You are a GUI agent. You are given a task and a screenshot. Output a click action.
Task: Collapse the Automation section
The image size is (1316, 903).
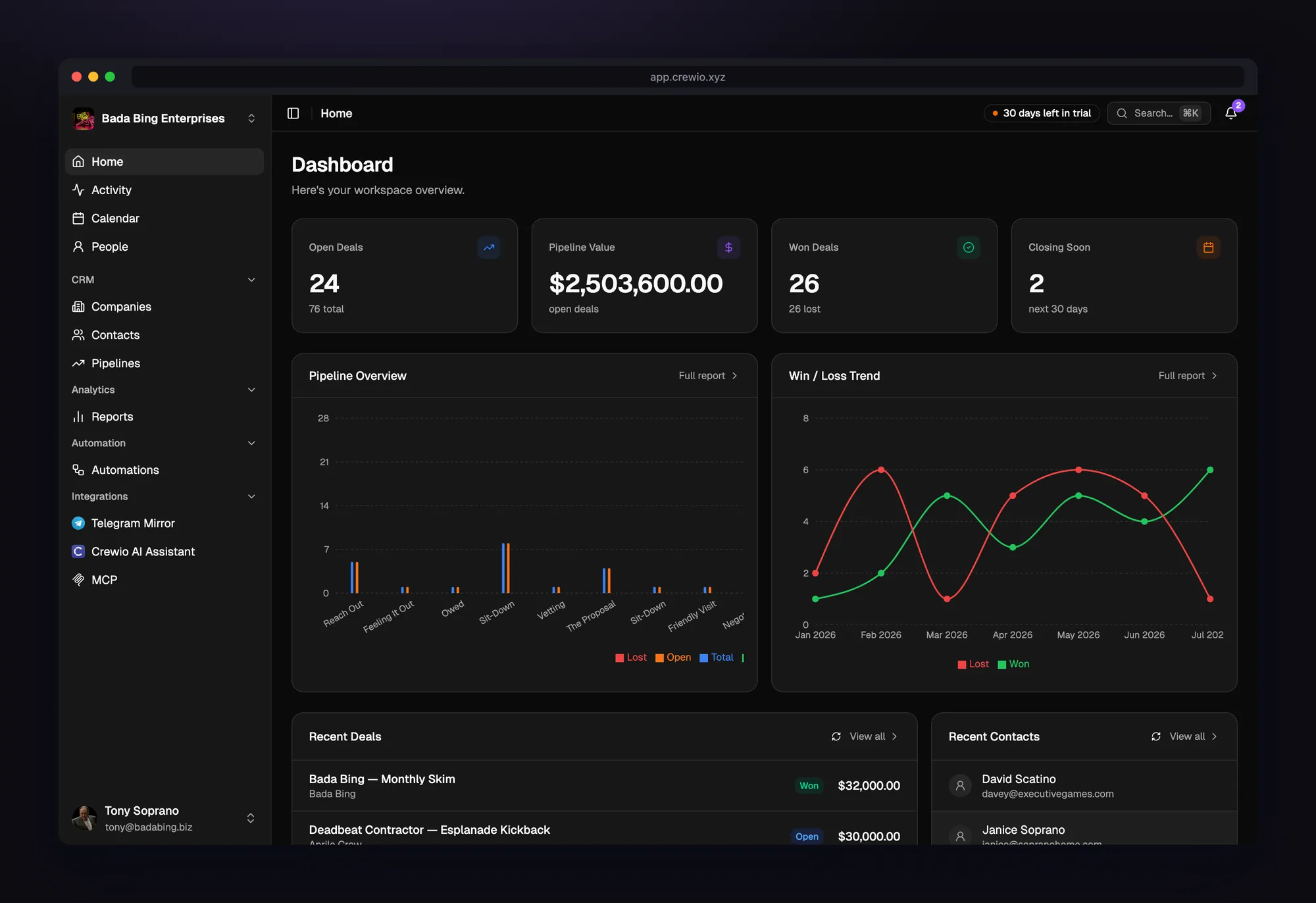(251, 443)
